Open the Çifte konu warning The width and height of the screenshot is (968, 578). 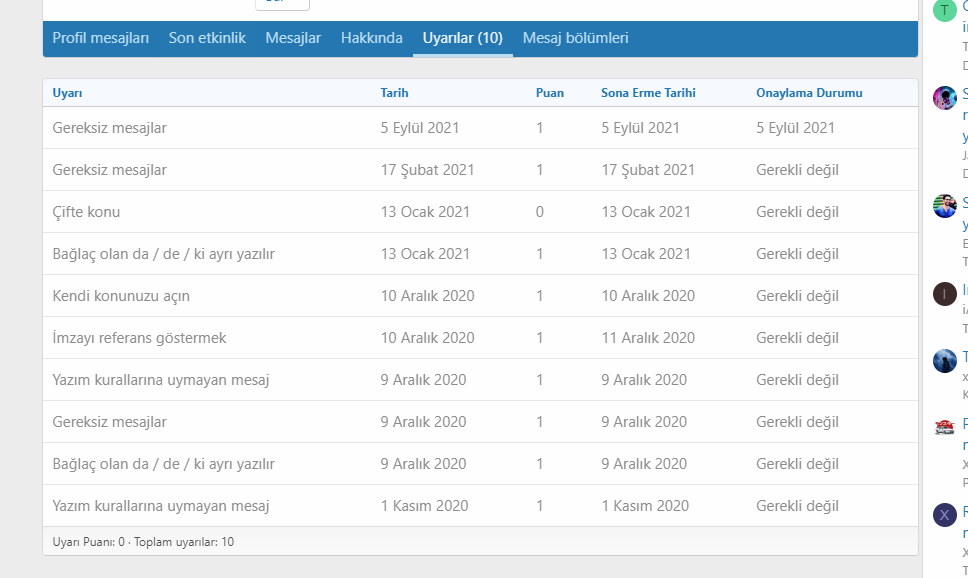click(x=87, y=212)
